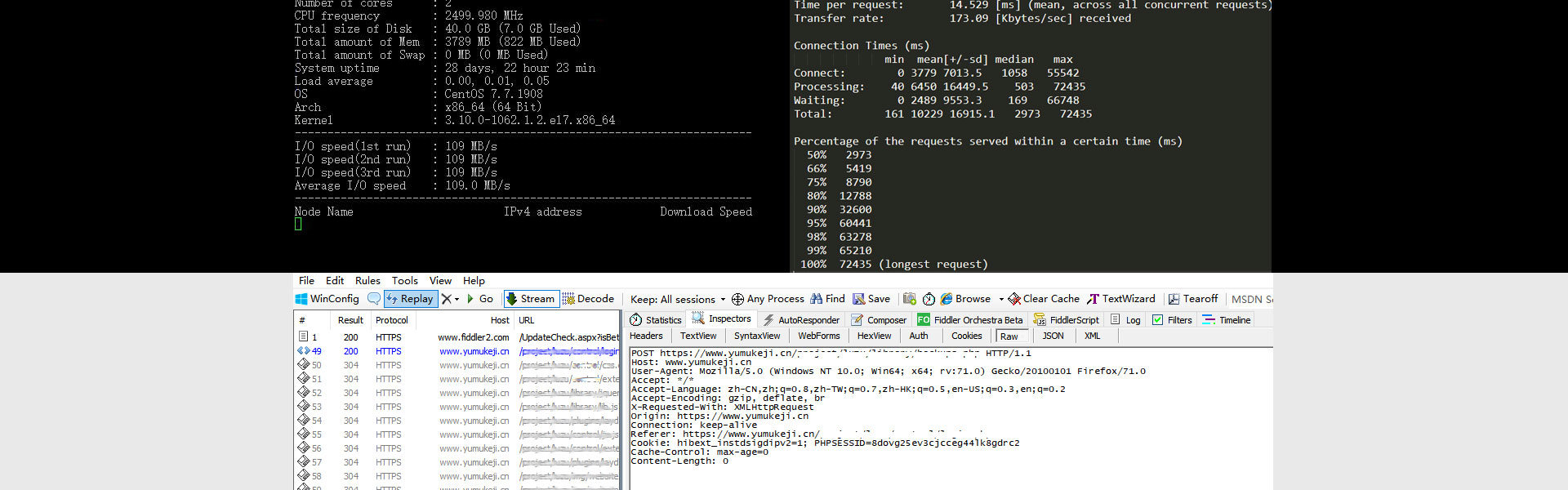This screenshot has height=490, width=1568.
Task: Select the XML inspector tab
Action: click(x=1093, y=336)
